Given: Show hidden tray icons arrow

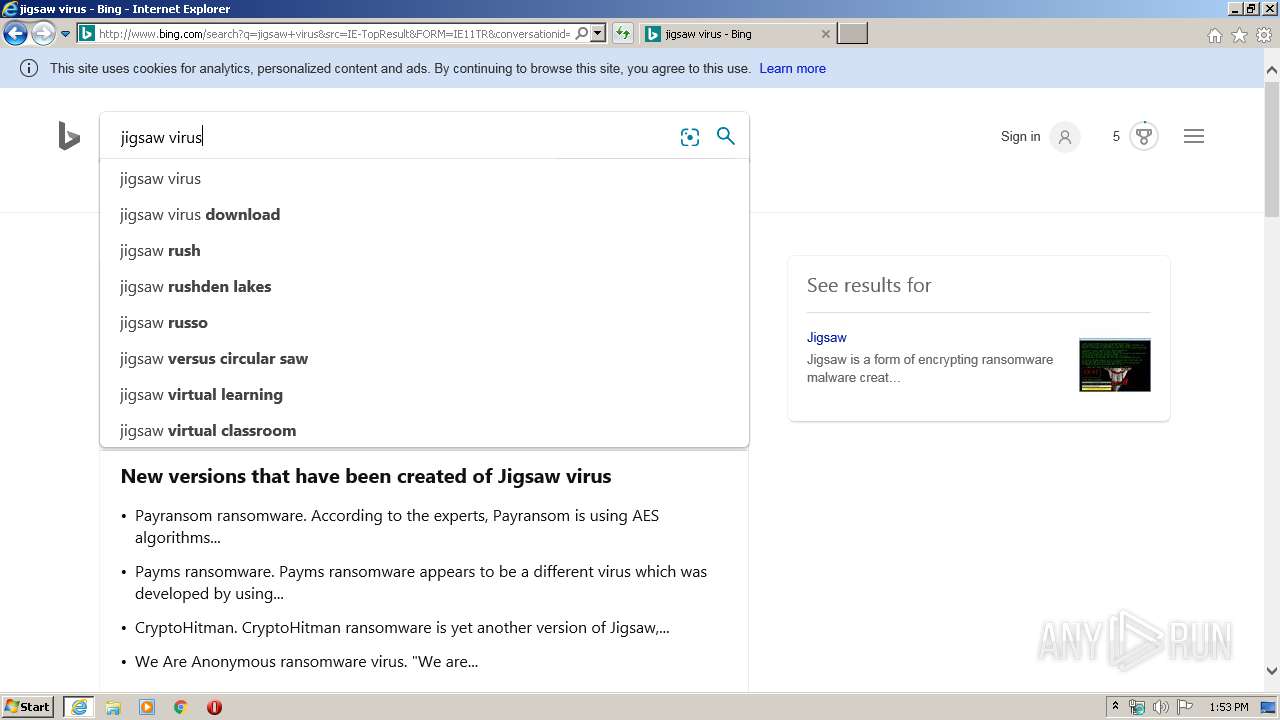Looking at the screenshot, I should [x=1115, y=707].
